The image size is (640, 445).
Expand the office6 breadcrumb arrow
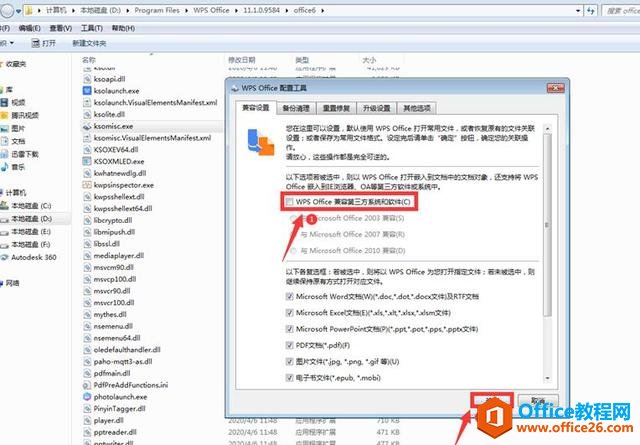pyautogui.click(x=322, y=11)
